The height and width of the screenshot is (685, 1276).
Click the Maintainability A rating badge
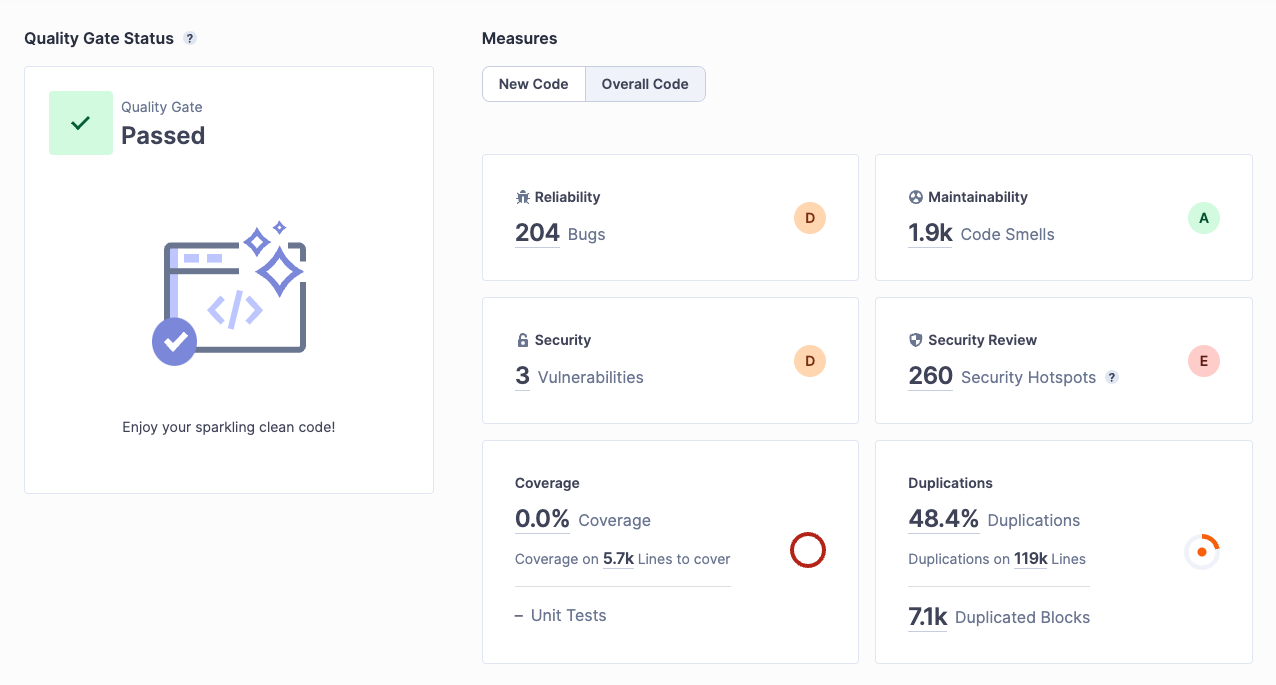tap(1204, 218)
